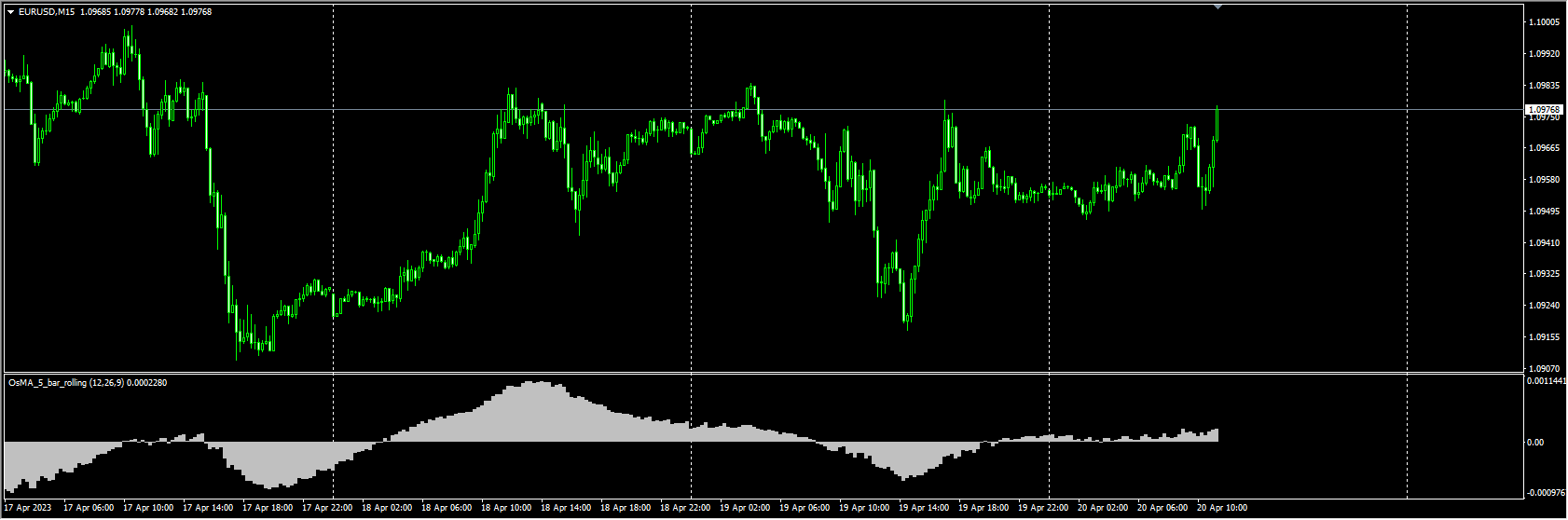This screenshot has width=1568, height=520.
Task: Click the 18 Apr 10:00 time label
Action: click(508, 509)
